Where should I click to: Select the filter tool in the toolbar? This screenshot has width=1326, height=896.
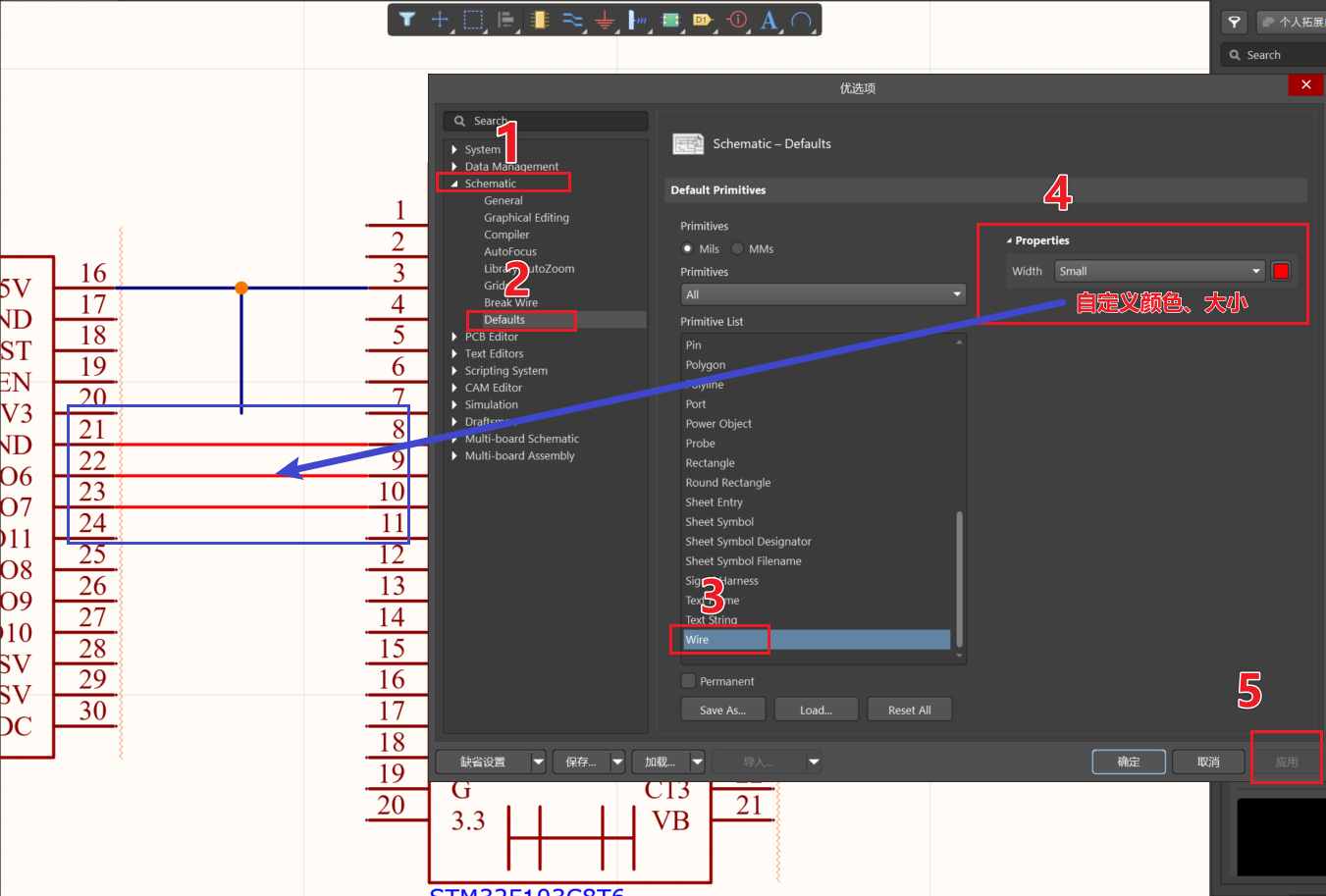[406, 20]
